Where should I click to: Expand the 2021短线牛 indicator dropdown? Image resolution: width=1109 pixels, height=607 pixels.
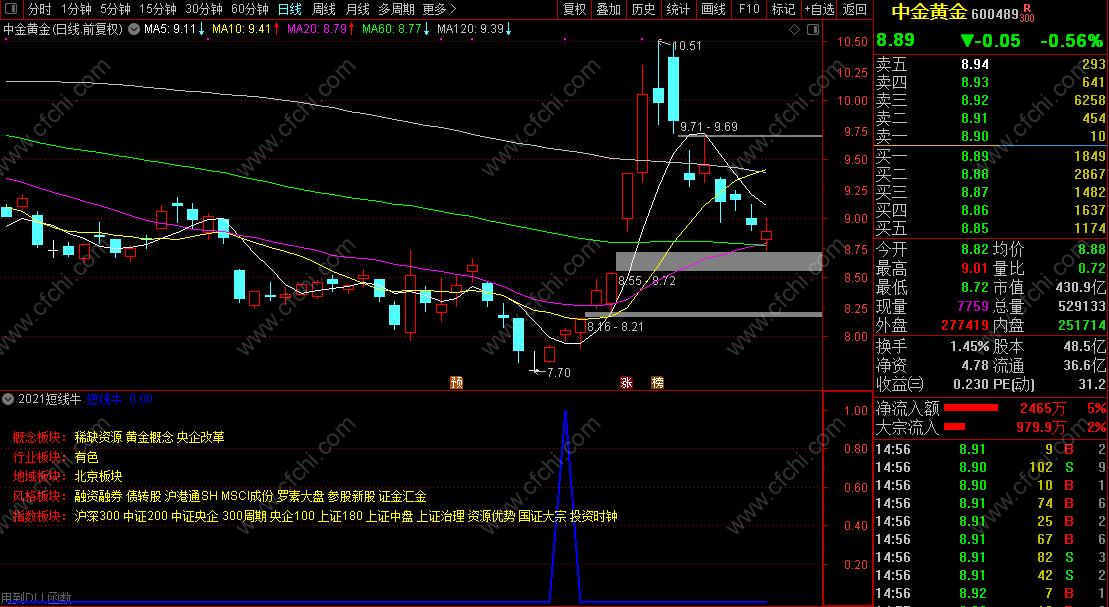(x=8, y=399)
